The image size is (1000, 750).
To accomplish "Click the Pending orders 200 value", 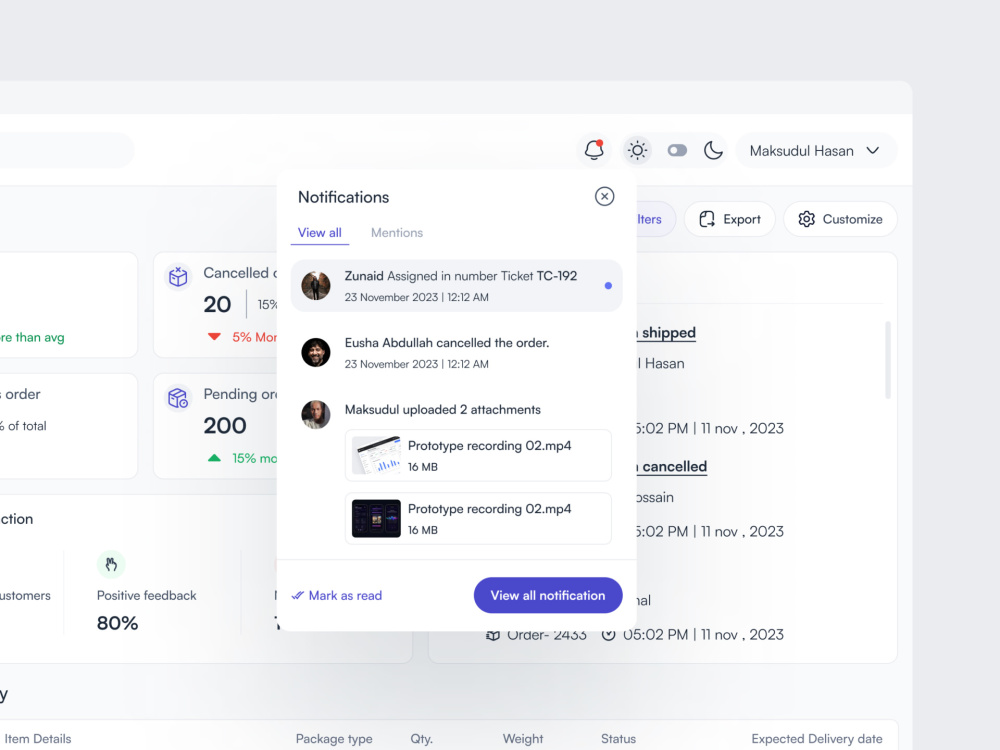I will click(224, 425).
